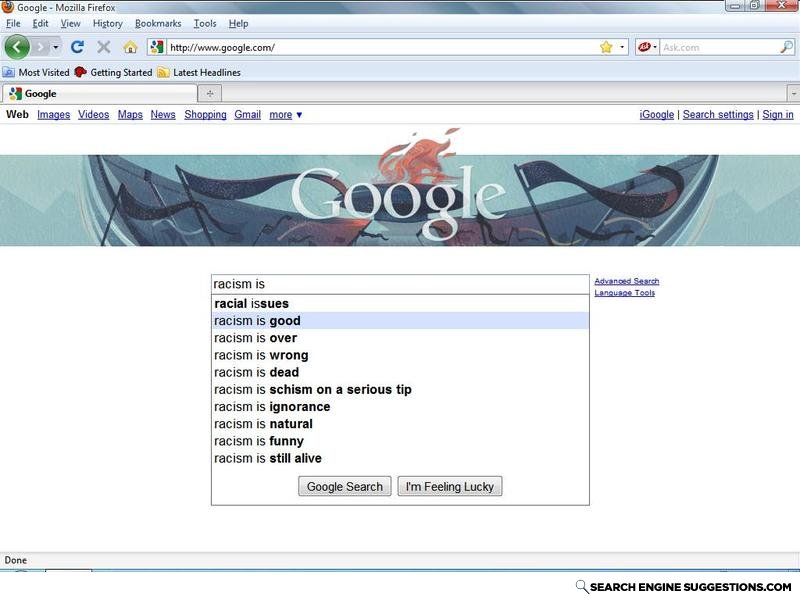The height and width of the screenshot is (598, 800).
Task: Open the News link
Action: point(163,115)
